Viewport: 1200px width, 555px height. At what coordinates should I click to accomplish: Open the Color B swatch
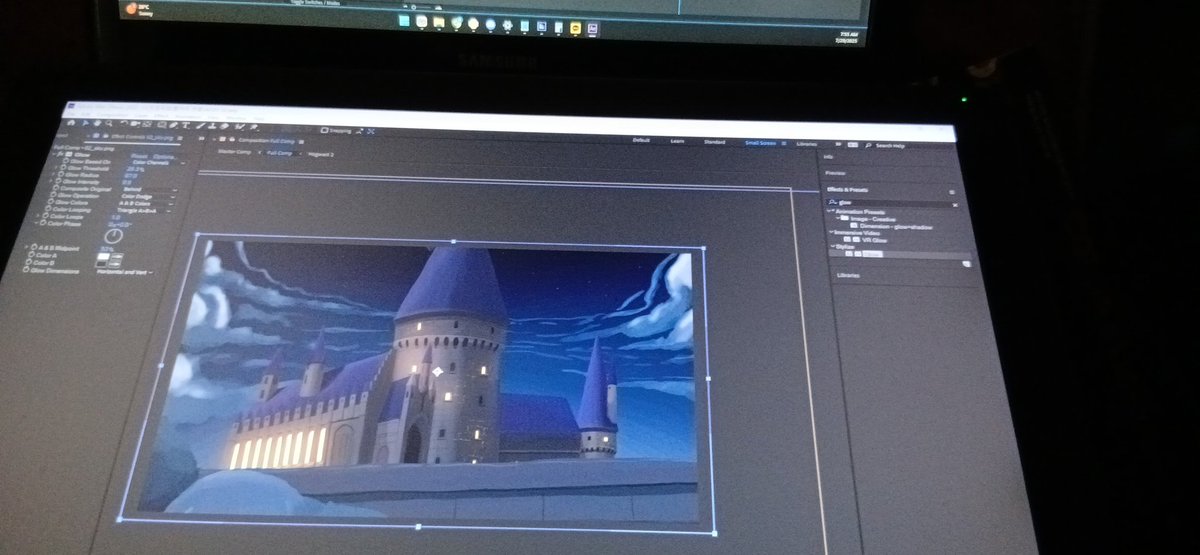[x=102, y=264]
